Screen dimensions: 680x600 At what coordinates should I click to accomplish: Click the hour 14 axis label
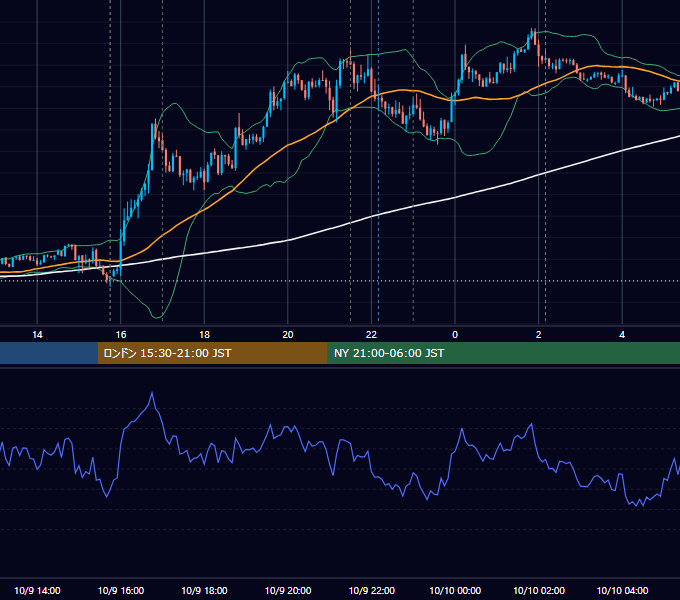coord(37,335)
